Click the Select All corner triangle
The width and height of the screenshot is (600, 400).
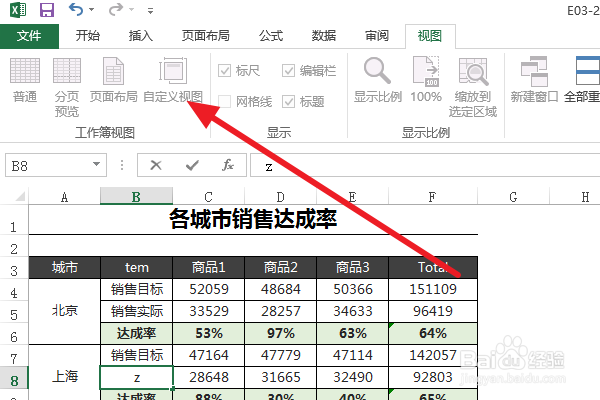point(19,196)
